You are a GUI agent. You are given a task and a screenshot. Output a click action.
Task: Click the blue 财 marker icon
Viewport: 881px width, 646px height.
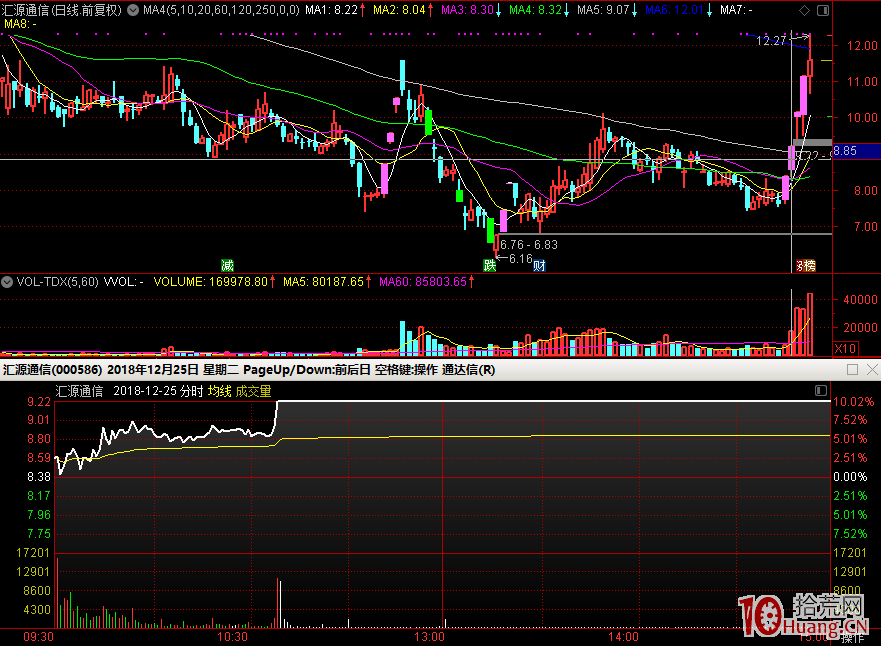coord(539,265)
